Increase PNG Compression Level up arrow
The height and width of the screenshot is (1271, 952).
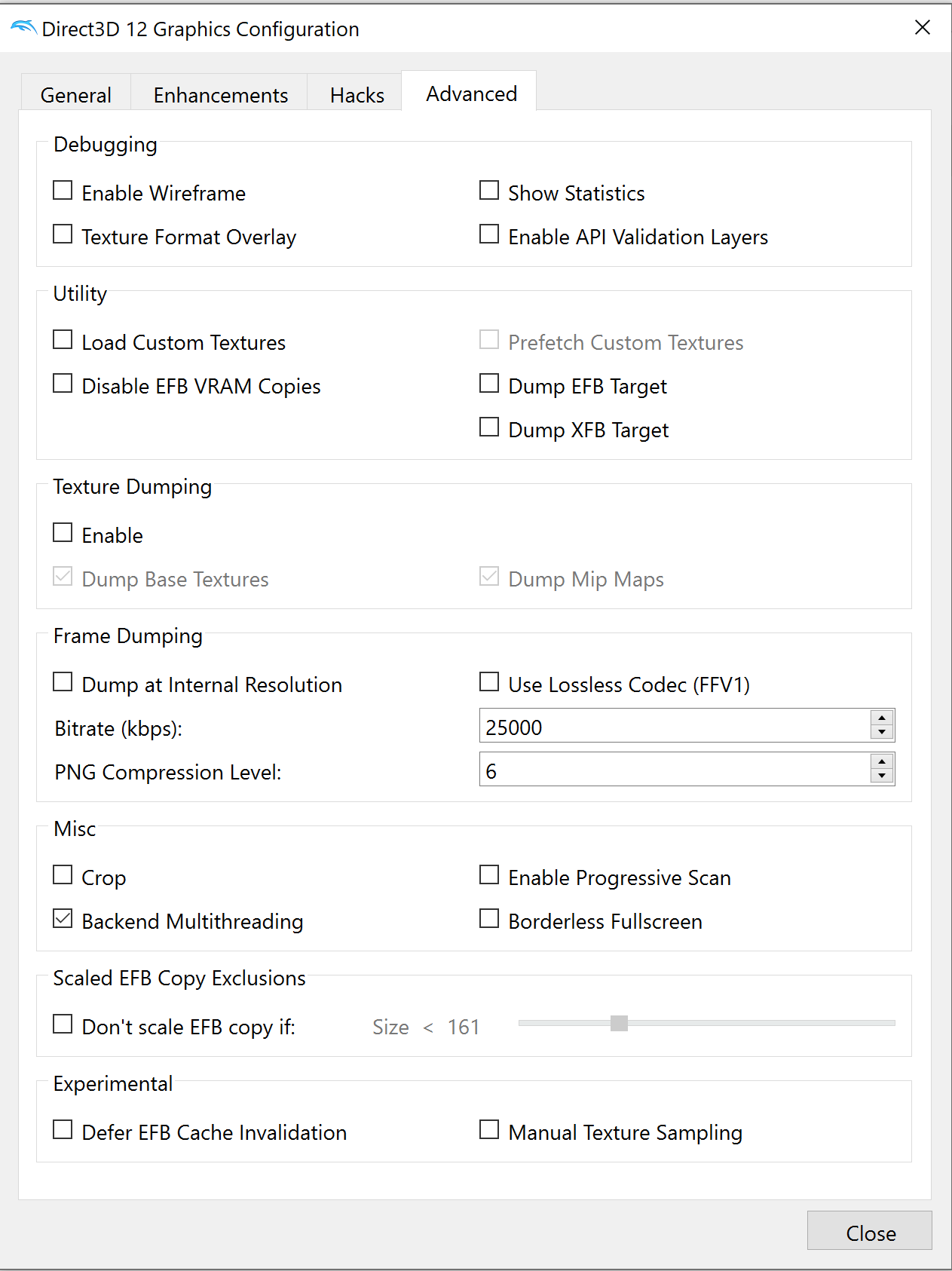click(x=882, y=762)
